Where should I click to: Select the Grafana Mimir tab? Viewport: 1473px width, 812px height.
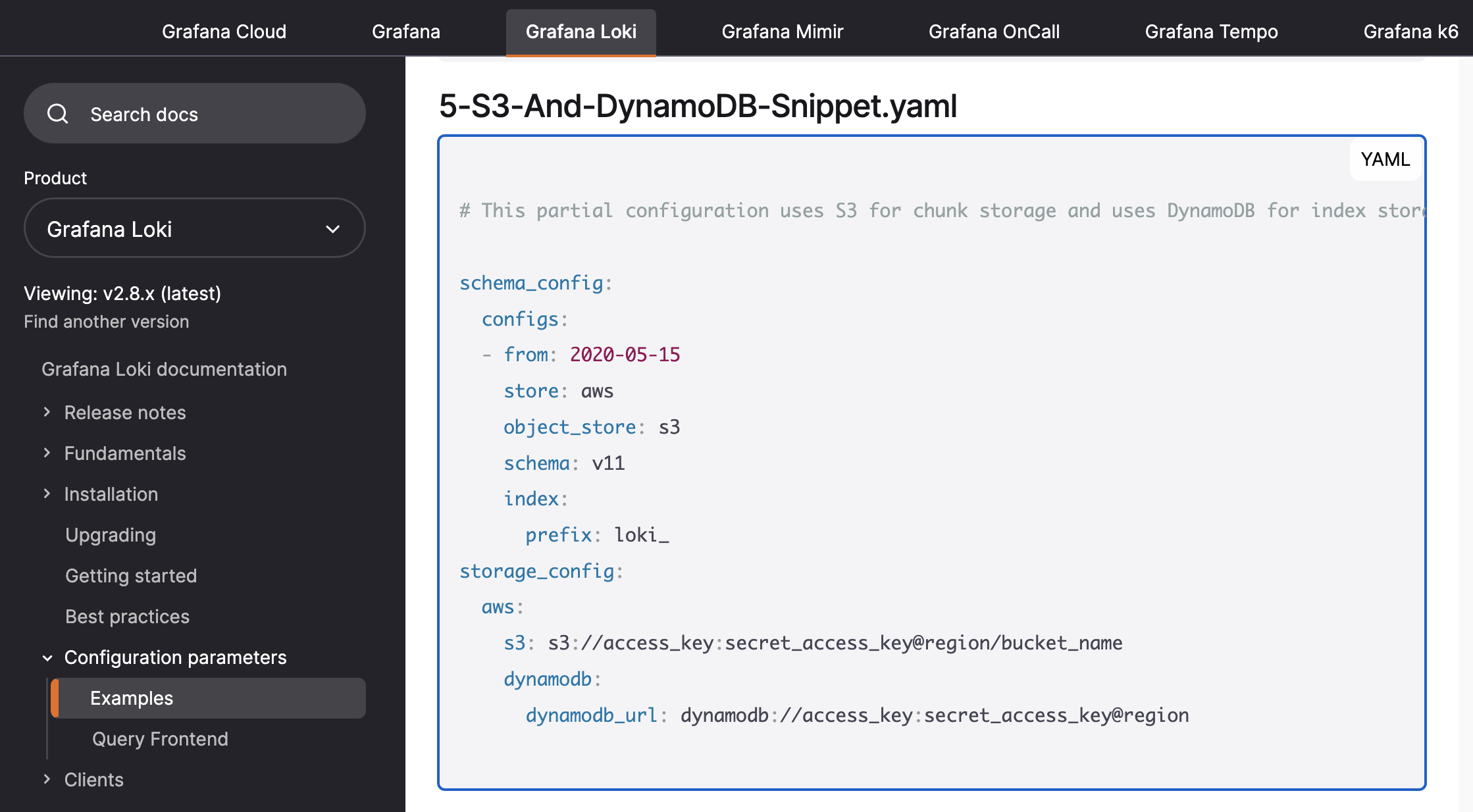(782, 29)
